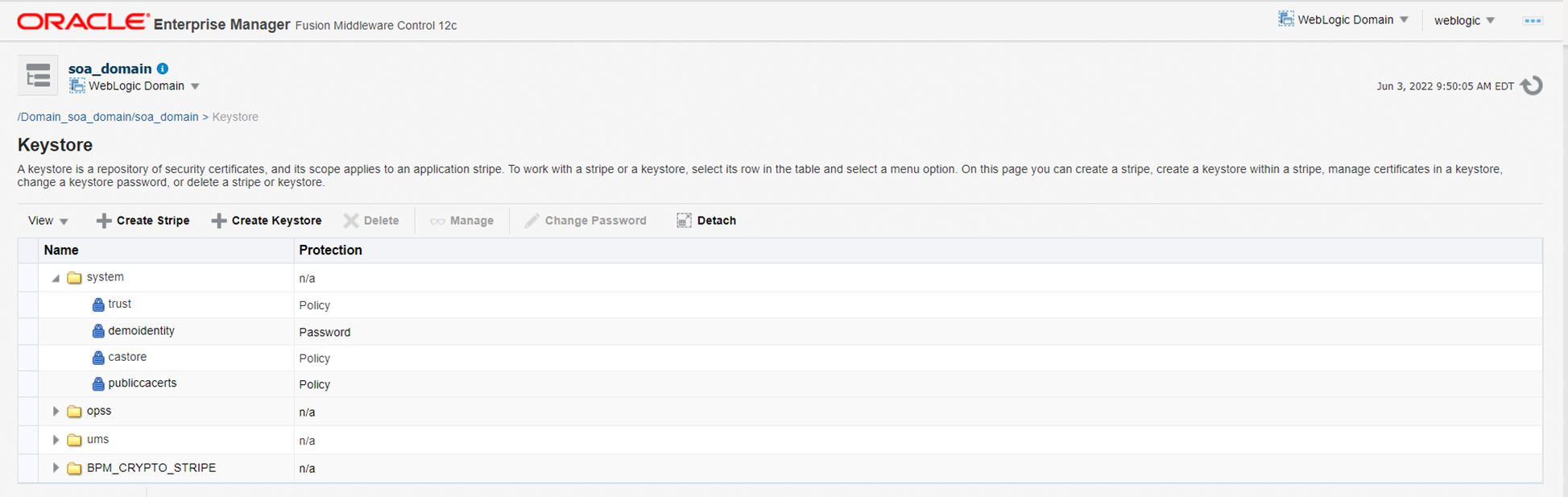Select the demoidentity keystore row
The image size is (1568, 497).
click(x=780, y=331)
